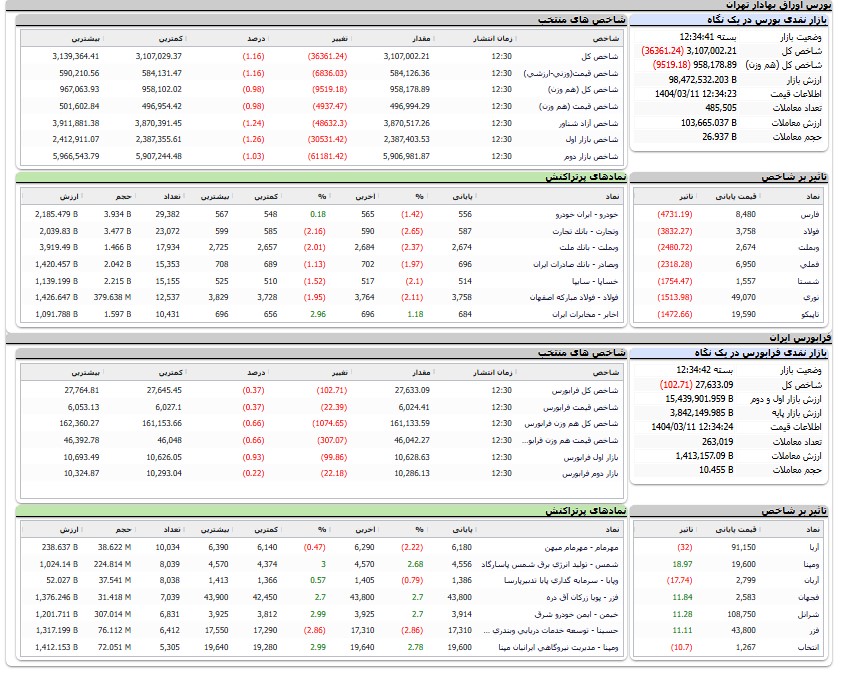Select the شاخص کل فرابورس index row

point(592,390)
